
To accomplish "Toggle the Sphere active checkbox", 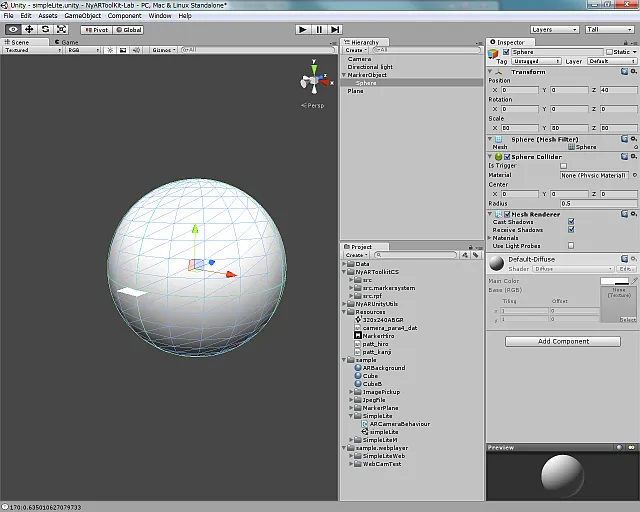I will [x=506, y=52].
